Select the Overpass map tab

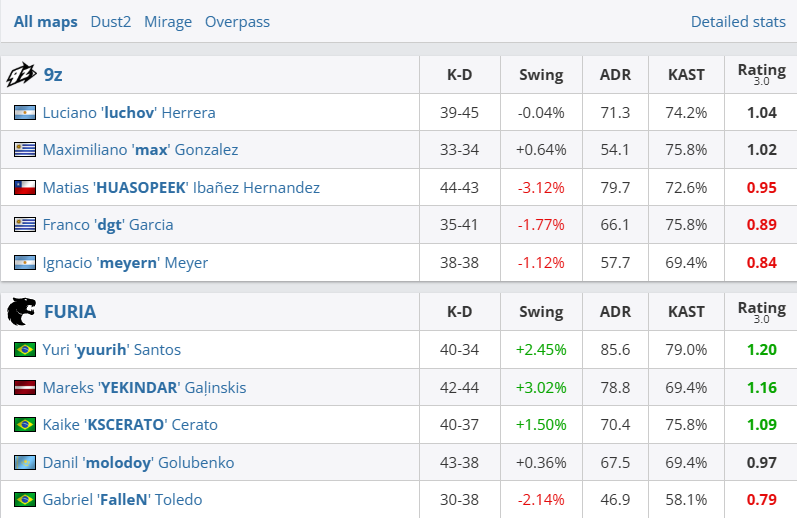(x=237, y=22)
